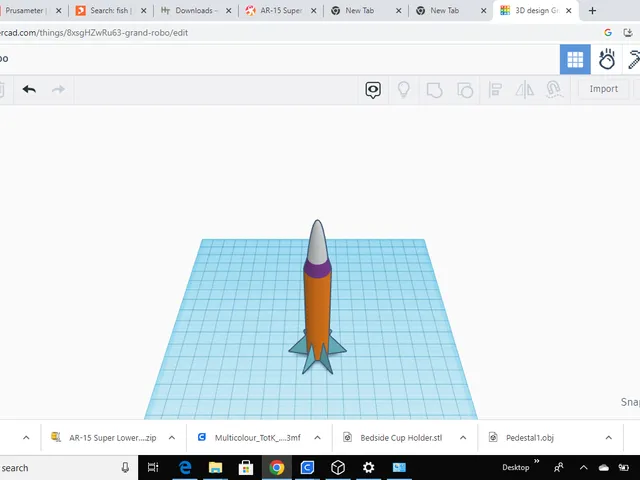640x480 pixels.
Task: Expand options for AR-15 Super Lower zip
Action: point(172,438)
